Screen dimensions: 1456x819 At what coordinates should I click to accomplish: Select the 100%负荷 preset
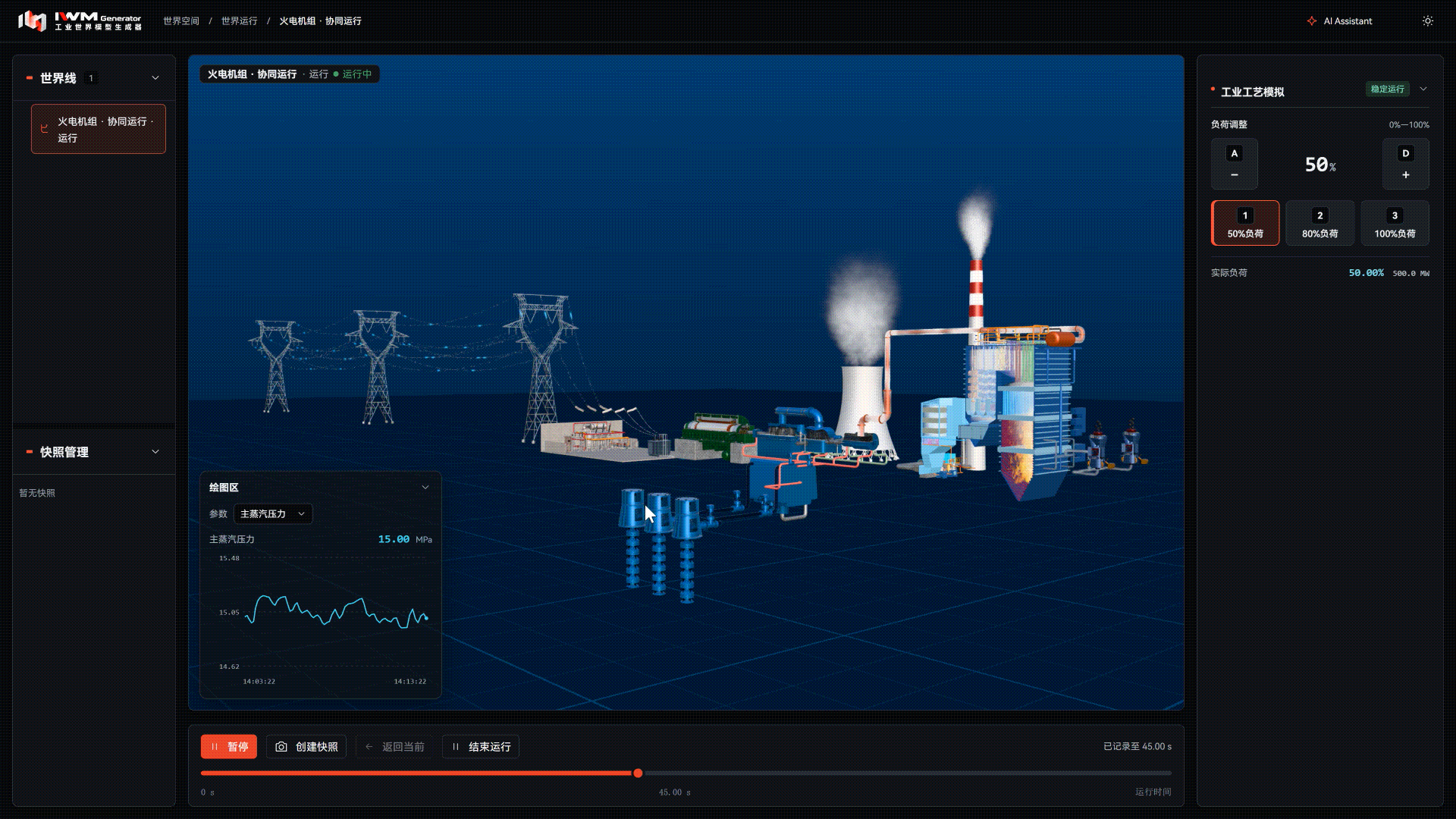pos(1395,223)
